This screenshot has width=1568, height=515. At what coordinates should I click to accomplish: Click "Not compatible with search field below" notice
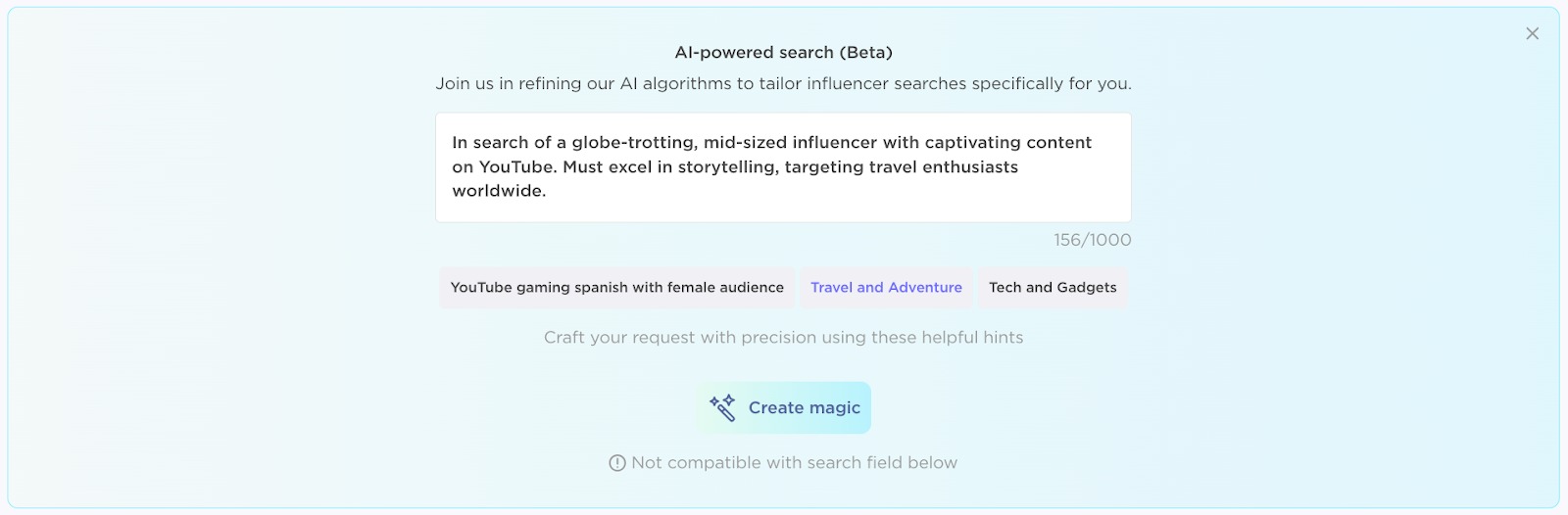(794, 463)
